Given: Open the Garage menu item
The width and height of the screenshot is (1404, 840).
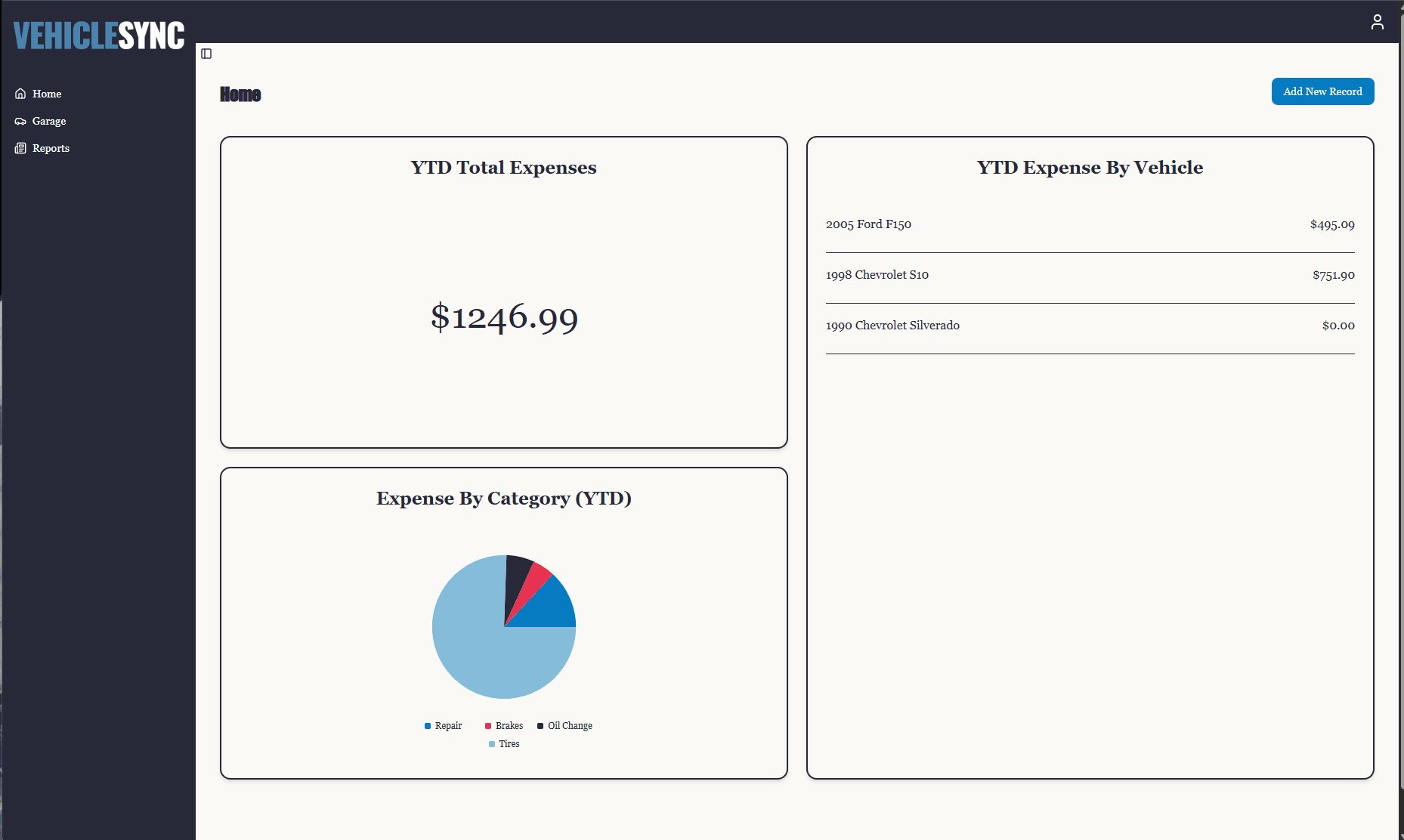Looking at the screenshot, I should (48, 121).
